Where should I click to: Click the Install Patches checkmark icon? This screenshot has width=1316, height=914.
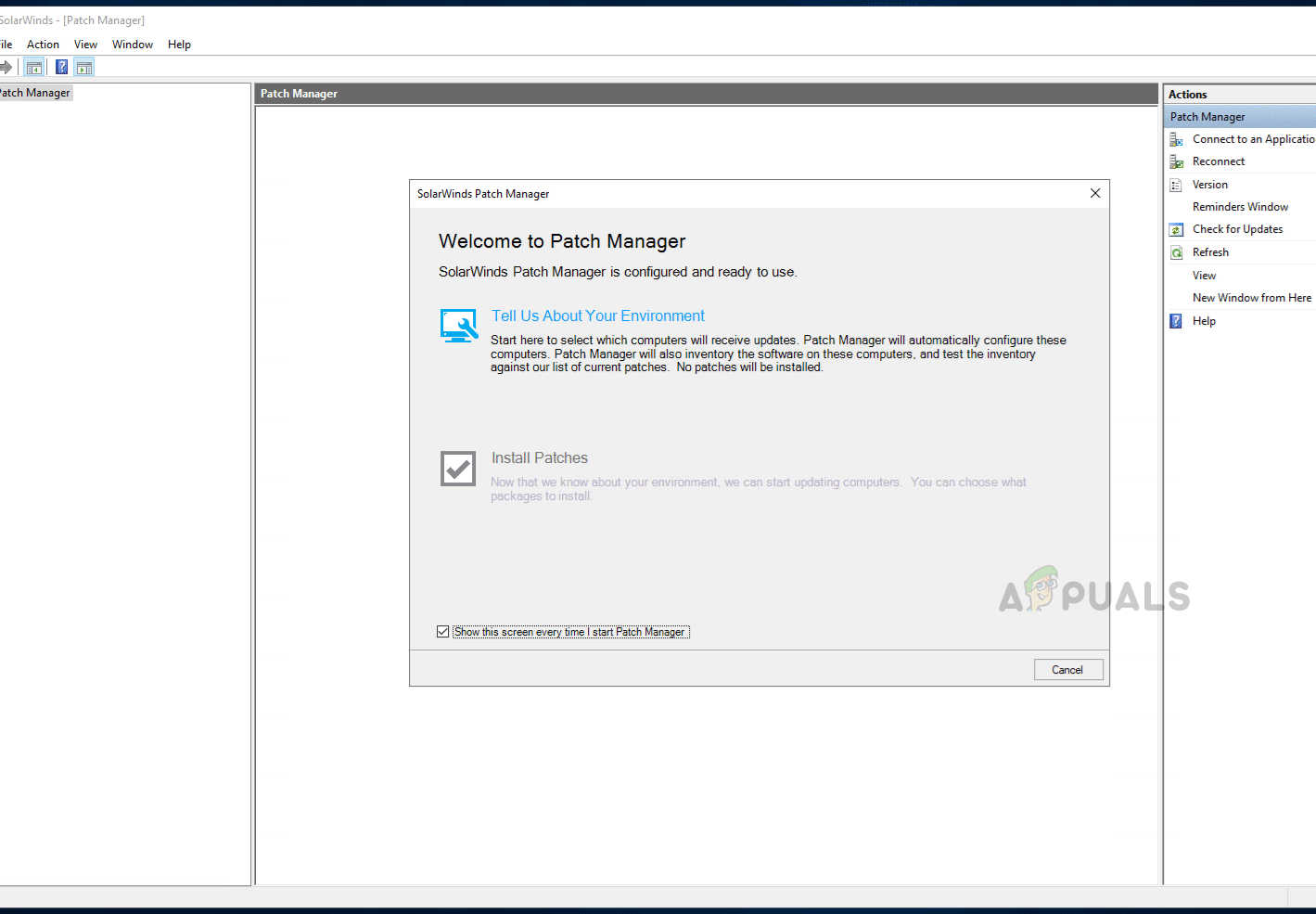pos(458,470)
